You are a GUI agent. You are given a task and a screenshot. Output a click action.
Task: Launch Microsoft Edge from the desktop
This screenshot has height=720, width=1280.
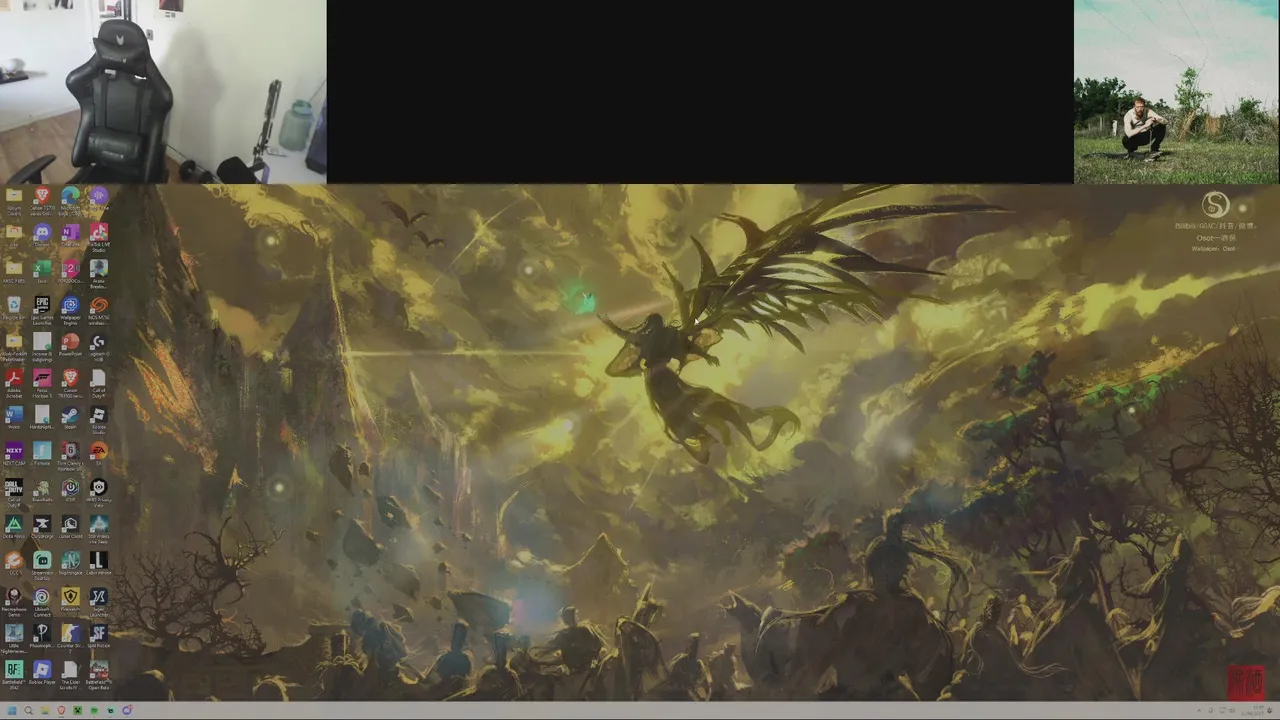pyautogui.click(x=70, y=200)
